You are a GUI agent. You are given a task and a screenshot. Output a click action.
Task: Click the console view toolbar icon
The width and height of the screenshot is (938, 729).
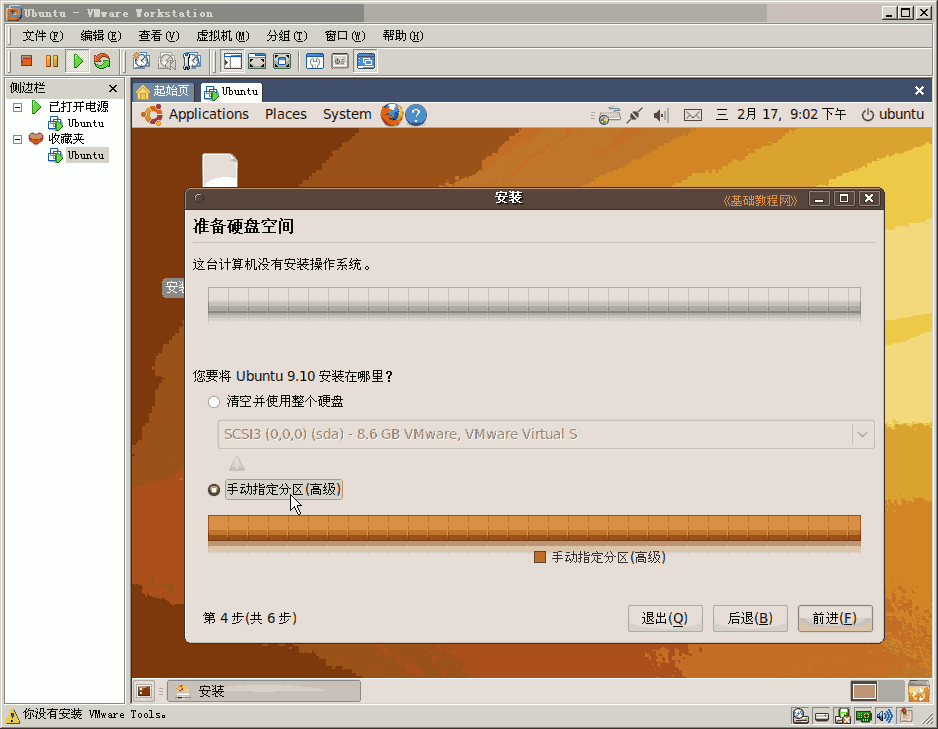tap(366, 61)
